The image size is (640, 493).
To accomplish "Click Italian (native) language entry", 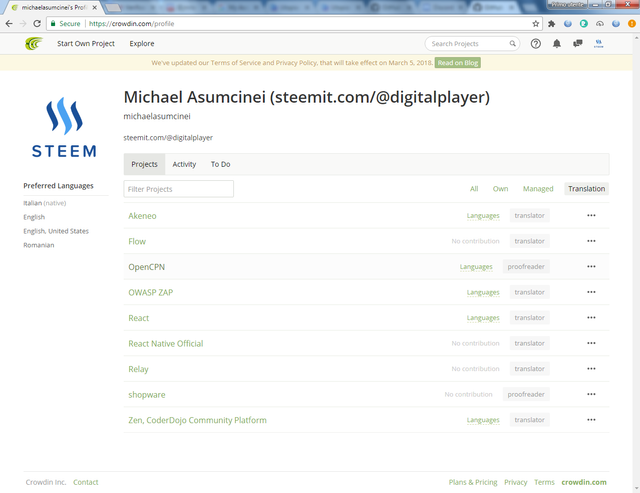I will (x=44, y=203).
